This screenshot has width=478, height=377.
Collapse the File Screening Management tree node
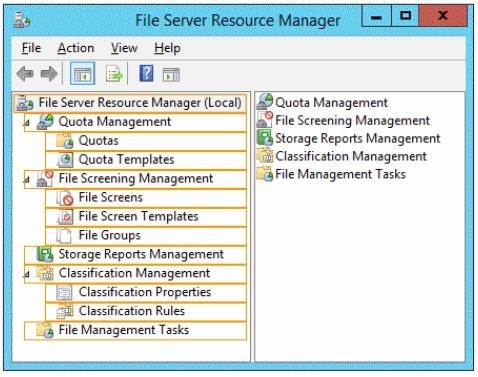click(x=27, y=180)
